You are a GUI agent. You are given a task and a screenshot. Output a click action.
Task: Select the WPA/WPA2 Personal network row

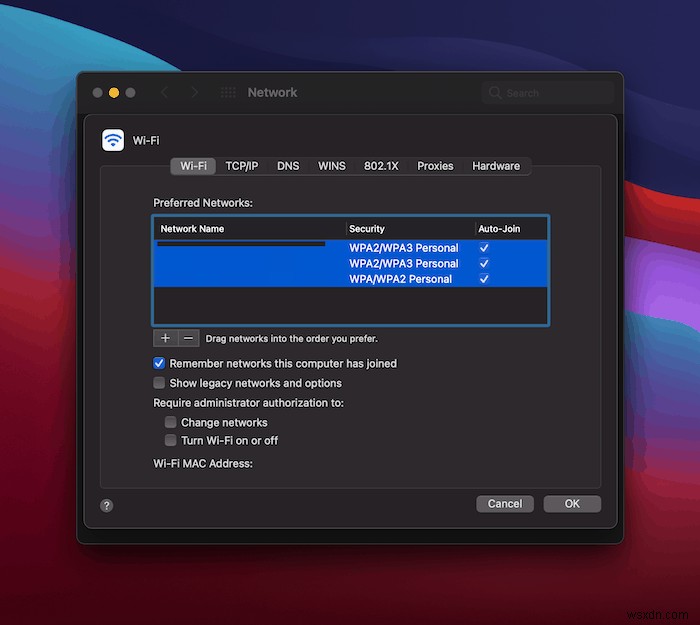tap(350, 279)
